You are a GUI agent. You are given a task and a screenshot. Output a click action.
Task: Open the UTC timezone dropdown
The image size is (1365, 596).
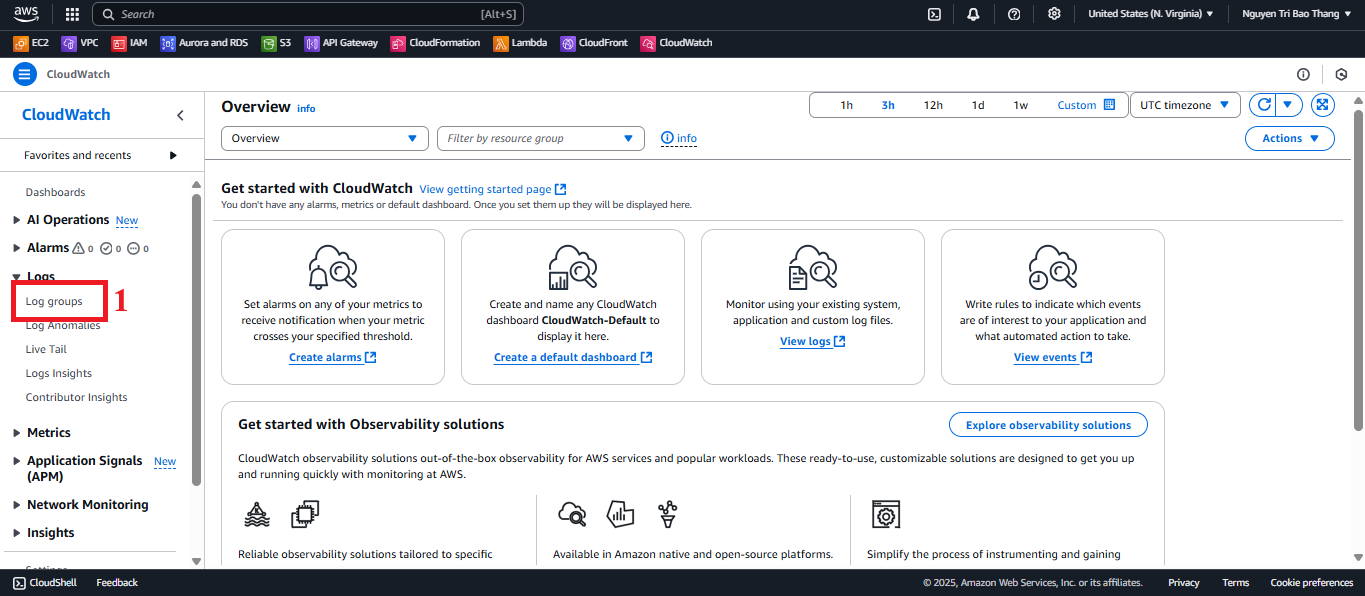point(1185,105)
